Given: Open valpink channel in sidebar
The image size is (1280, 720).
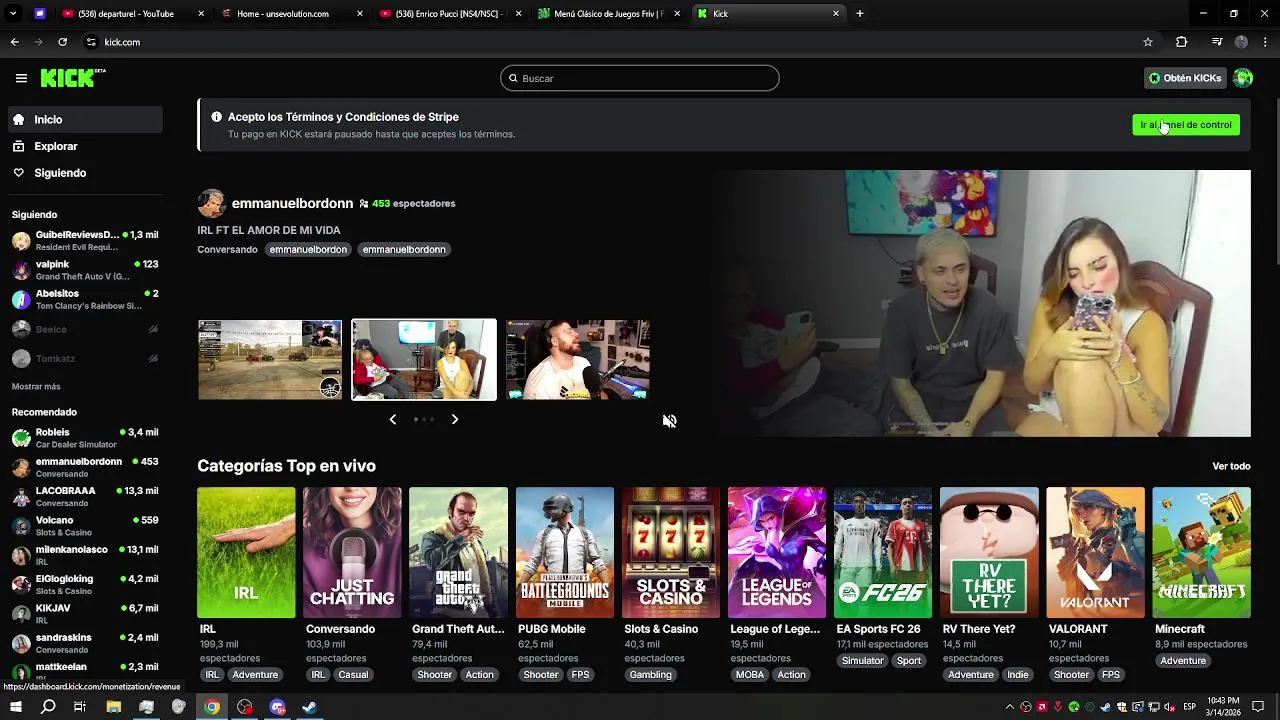Looking at the screenshot, I should [x=85, y=270].
